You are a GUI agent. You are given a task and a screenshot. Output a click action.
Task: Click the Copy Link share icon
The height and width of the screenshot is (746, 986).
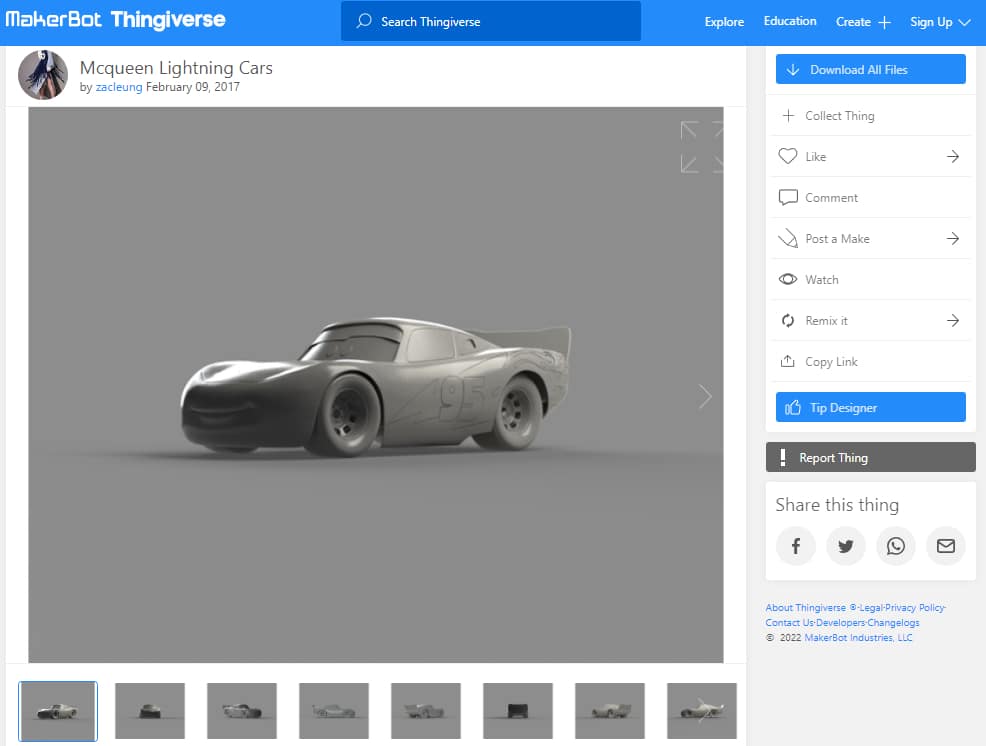tap(787, 361)
